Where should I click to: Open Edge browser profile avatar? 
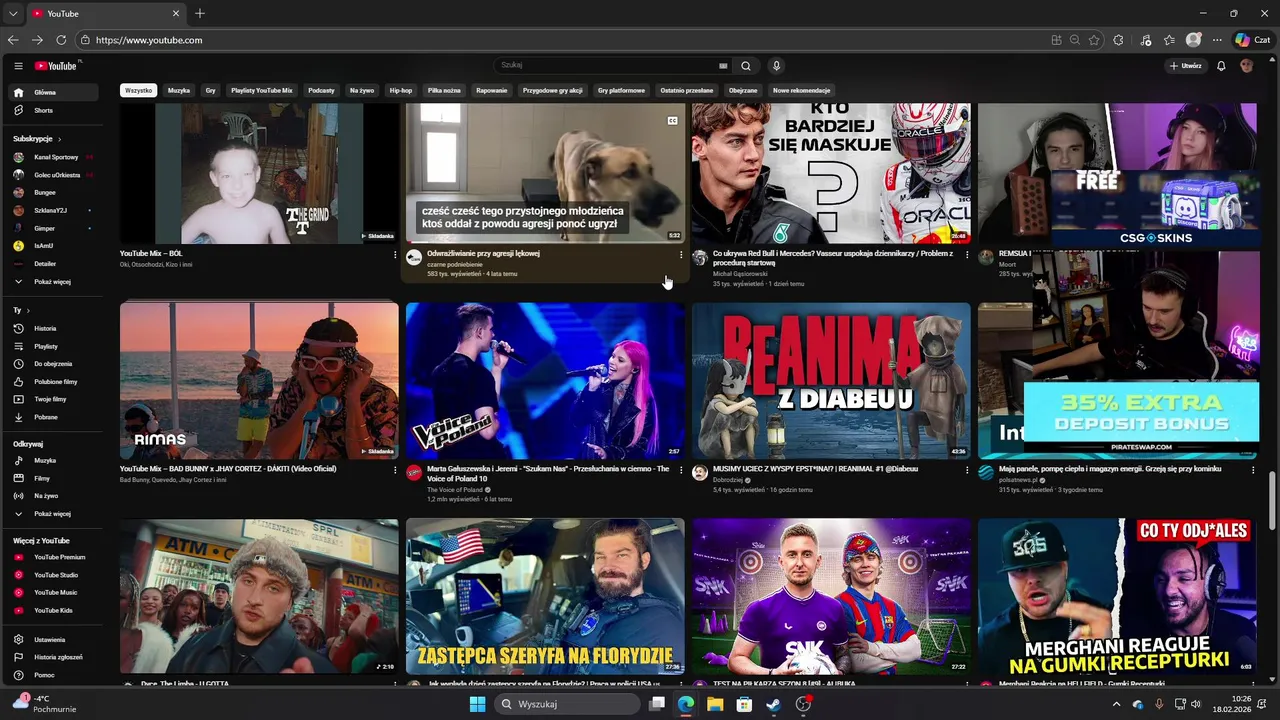[x=1193, y=40]
